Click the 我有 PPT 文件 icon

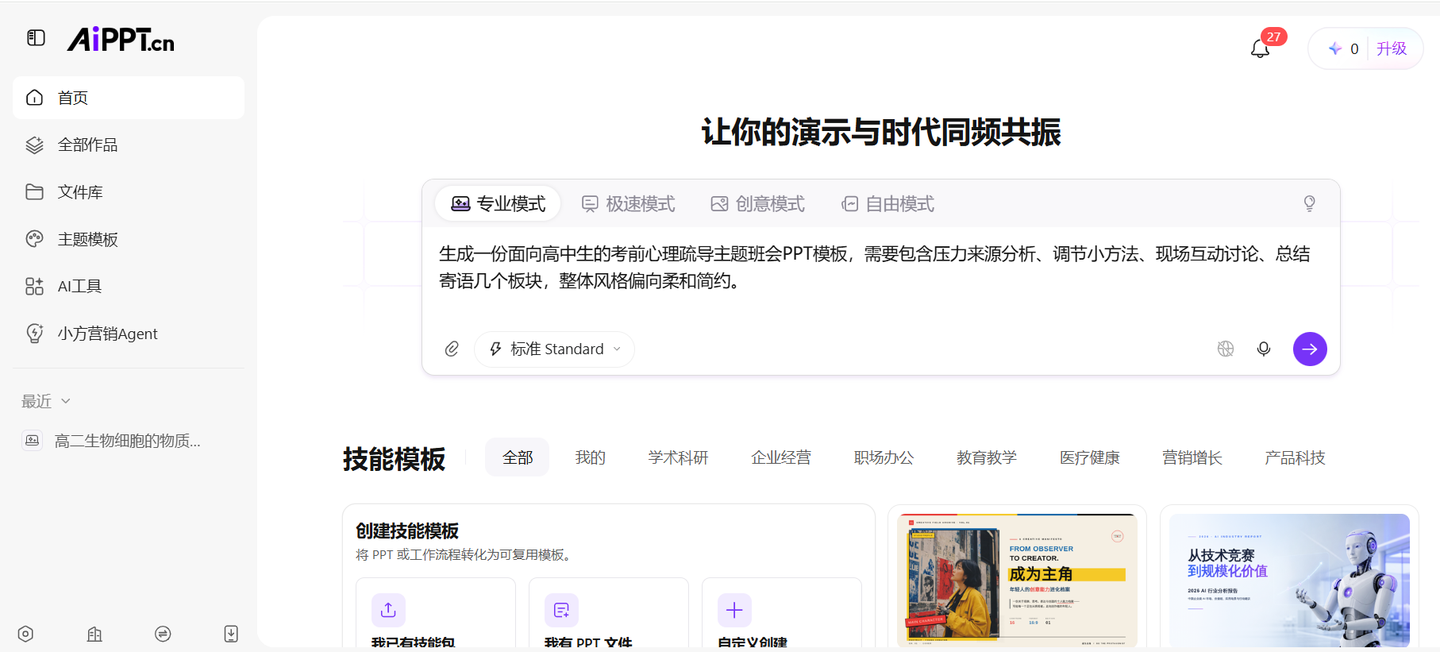561,610
